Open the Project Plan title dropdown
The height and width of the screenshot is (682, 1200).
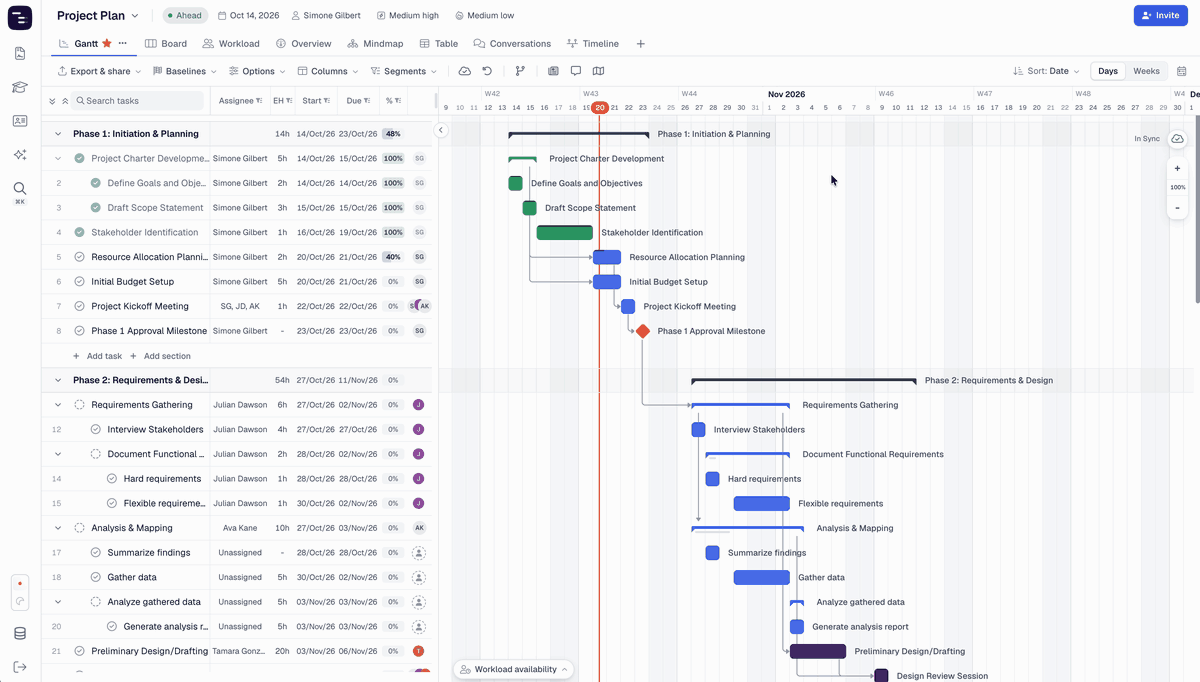tap(98, 16)
